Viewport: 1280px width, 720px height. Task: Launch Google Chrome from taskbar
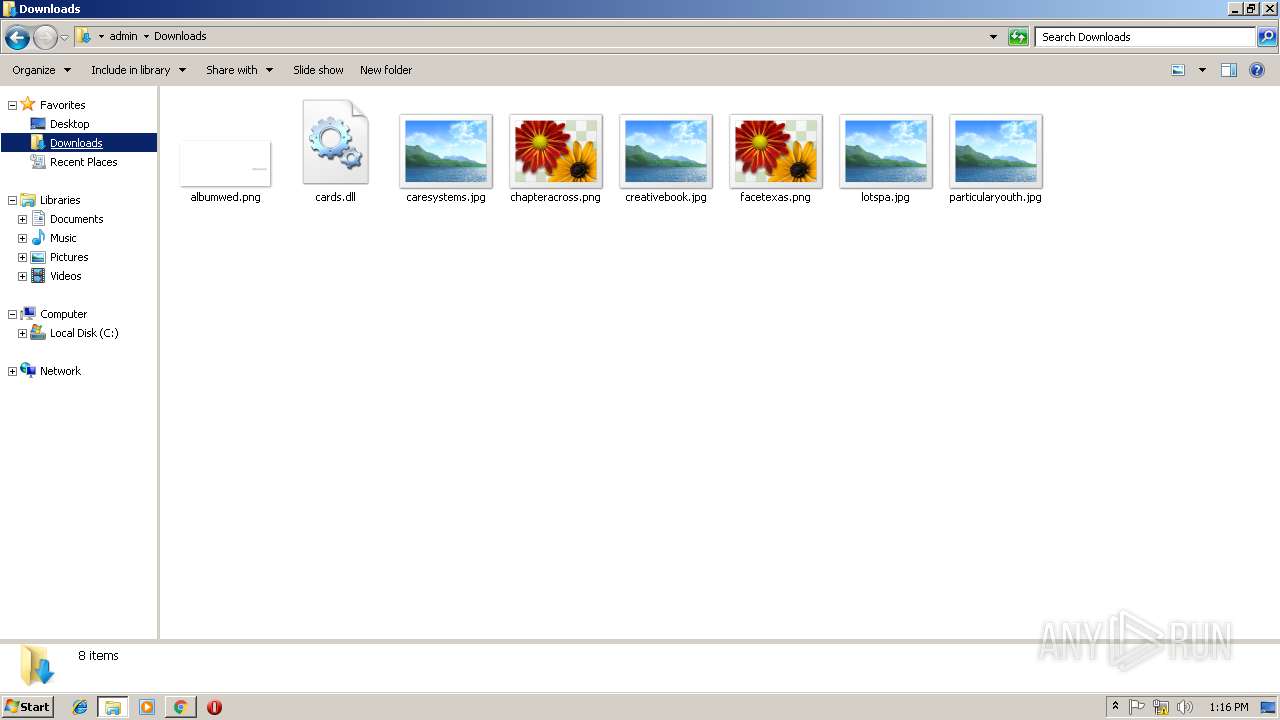[x=180, y=707]
